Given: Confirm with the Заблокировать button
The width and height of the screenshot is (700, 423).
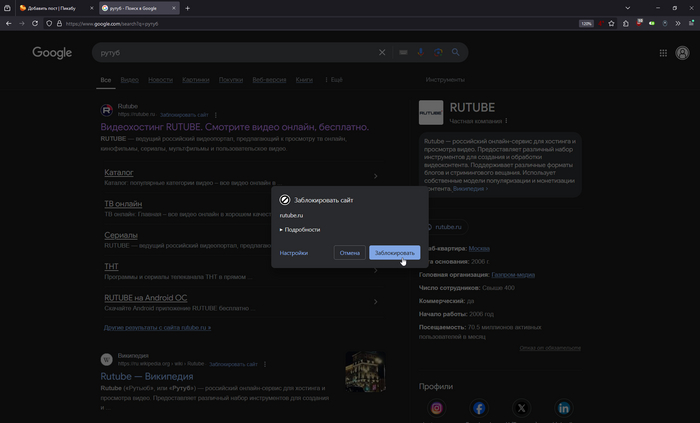Looking at the screenshot, I should 395,253.
